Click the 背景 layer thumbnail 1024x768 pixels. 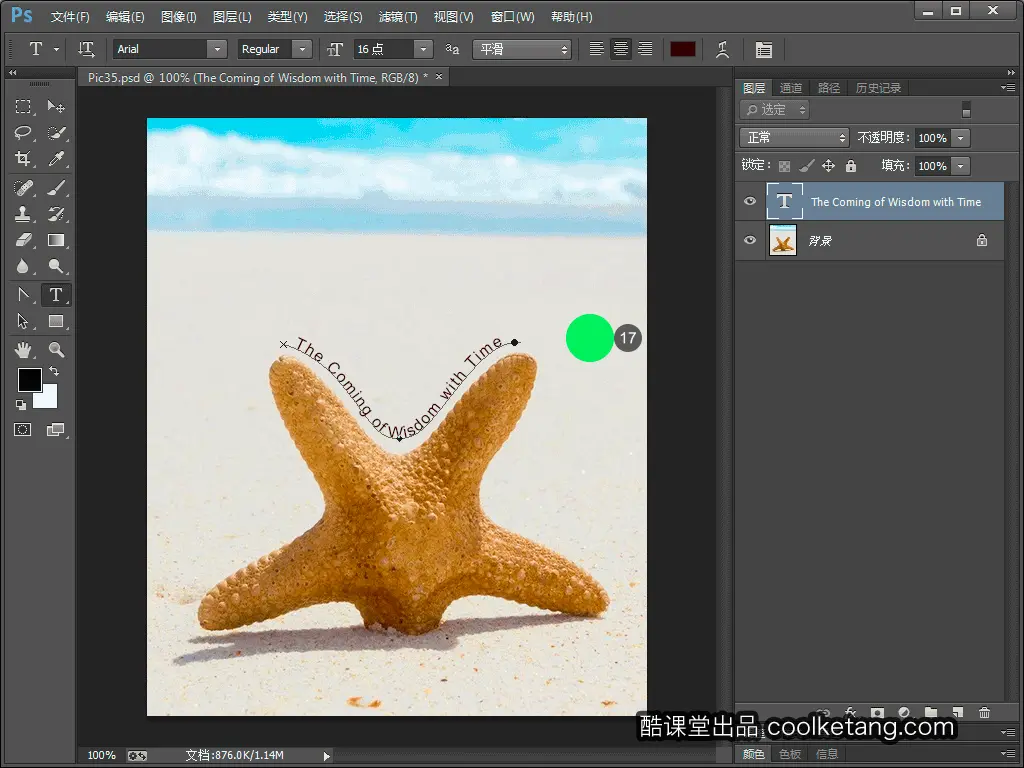(x=783, y=240)
